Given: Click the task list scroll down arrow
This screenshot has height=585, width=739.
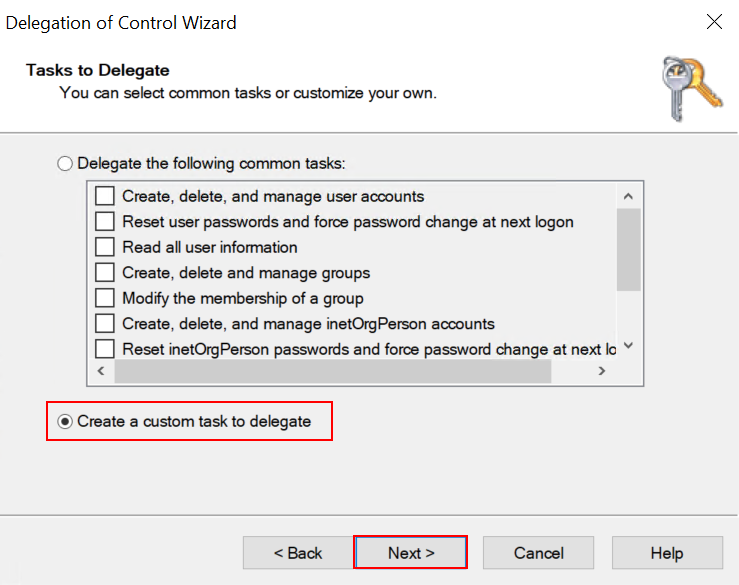Looking at the screenshot, I should (628, 346).
